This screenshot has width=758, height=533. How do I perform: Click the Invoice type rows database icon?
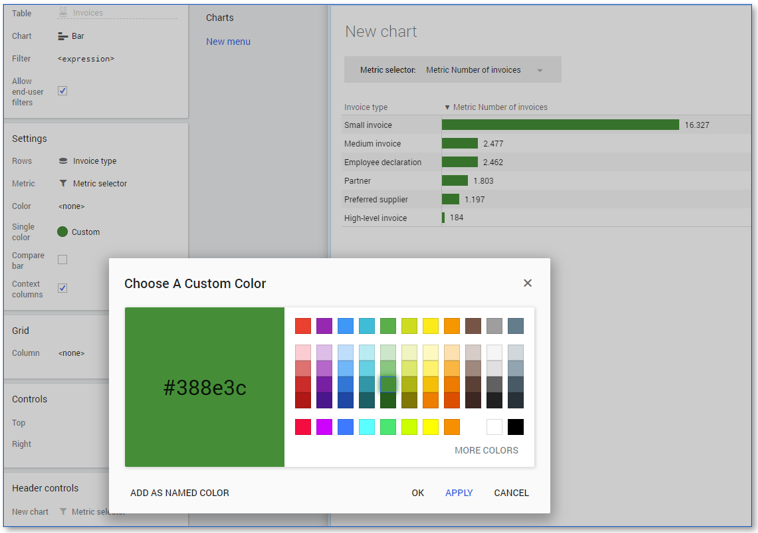(x=63, y=161)
